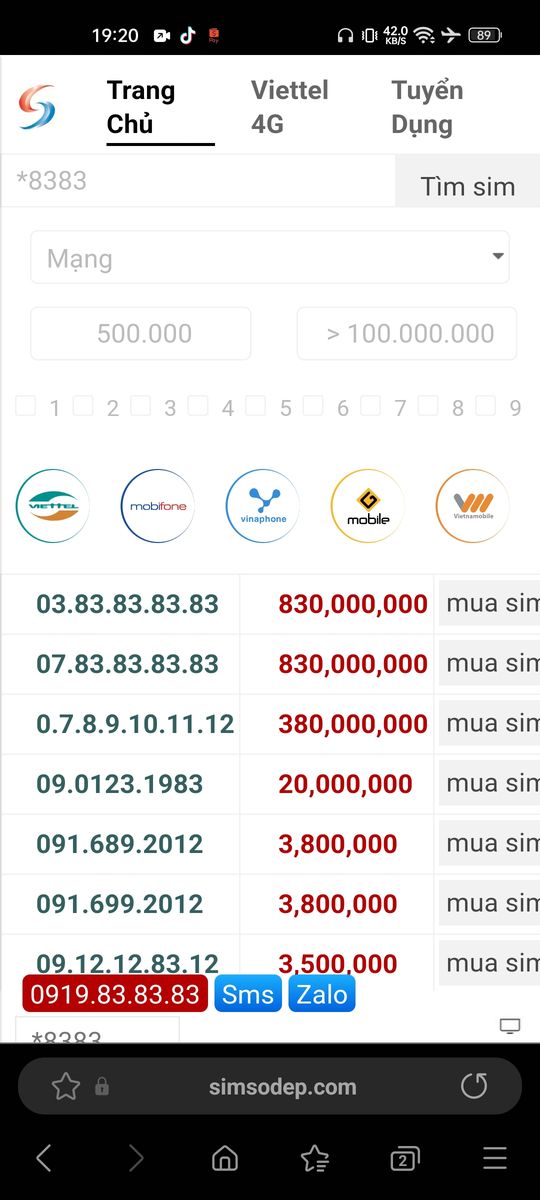Check the digit 4 checkbox
Image resolution: width=540 pixels, height=1200 pixels.
coord(198,405)
